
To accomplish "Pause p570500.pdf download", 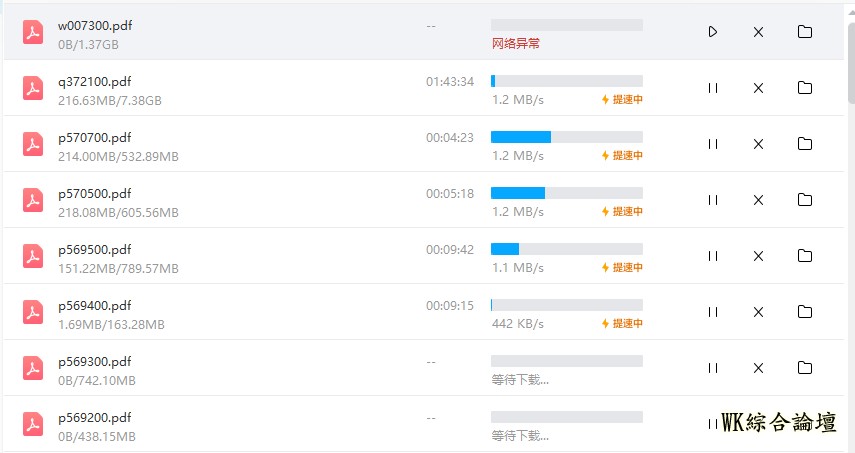I will (x=713, y=200).
